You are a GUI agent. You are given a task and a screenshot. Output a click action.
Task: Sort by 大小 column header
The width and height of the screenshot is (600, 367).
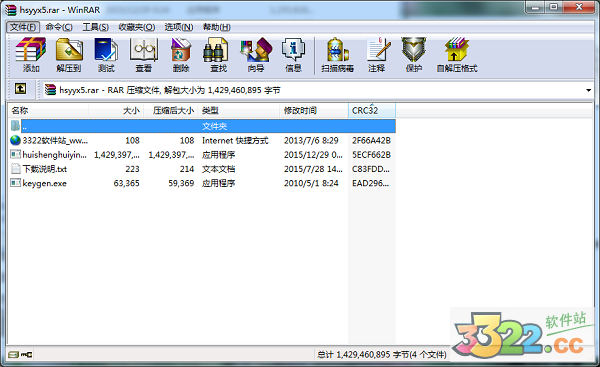pos(116,111)
